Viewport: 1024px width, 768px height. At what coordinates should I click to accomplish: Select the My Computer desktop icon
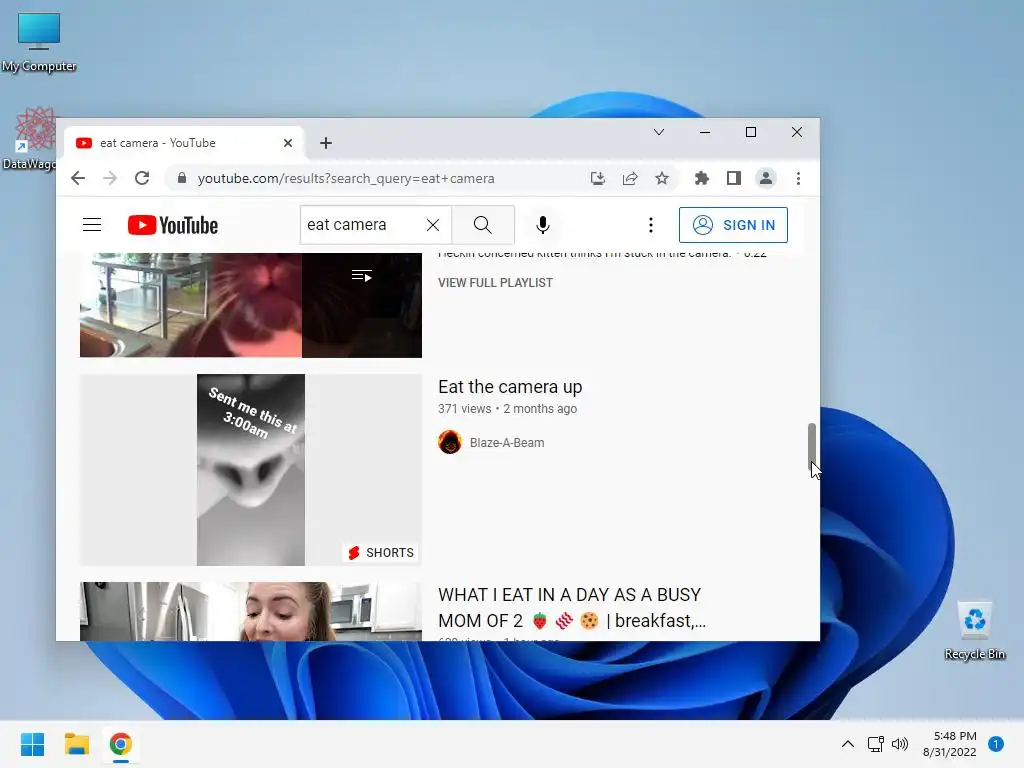(x=39, y=42)
